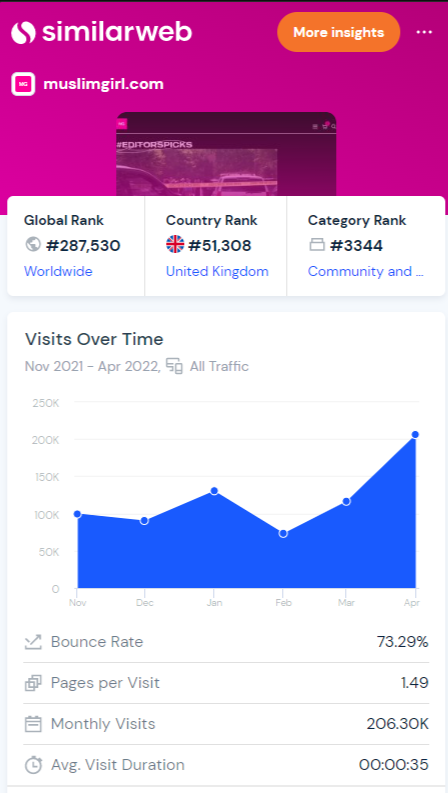Click the 250K y-axis label

click(x=46, y=403)
